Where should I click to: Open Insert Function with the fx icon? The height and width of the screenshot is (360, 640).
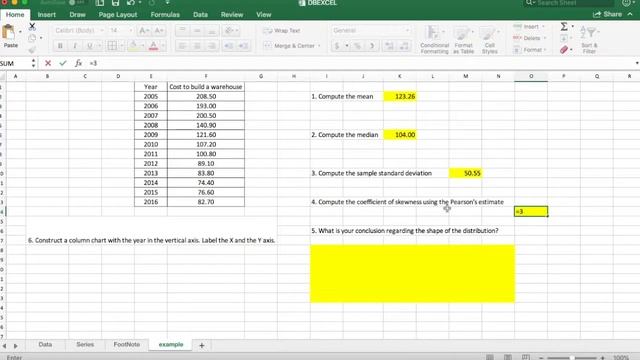(78, 63)
